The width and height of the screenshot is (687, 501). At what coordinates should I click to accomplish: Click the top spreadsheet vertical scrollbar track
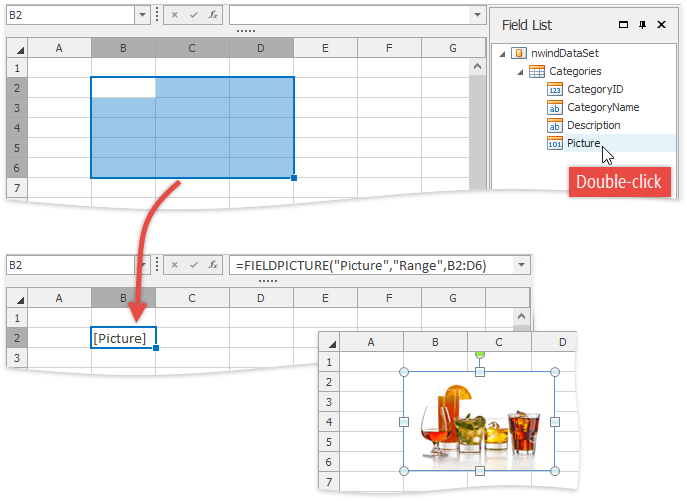pyautogui.click(x=477, y=131)
